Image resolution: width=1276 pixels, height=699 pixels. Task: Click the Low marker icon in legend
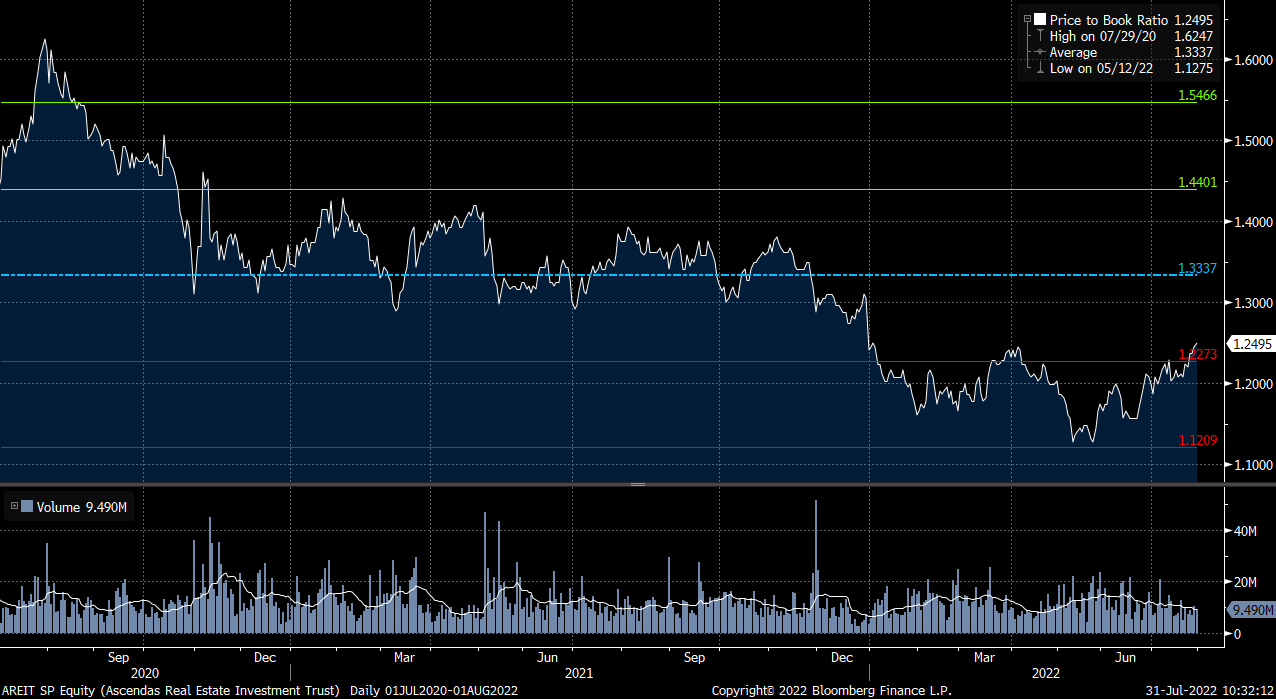(1040, 68)
